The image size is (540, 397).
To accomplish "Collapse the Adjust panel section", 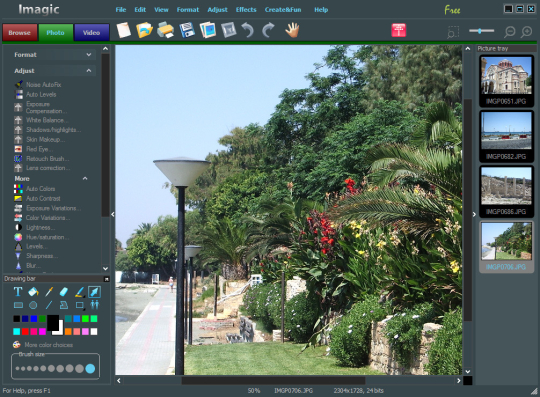I will 89,70.
